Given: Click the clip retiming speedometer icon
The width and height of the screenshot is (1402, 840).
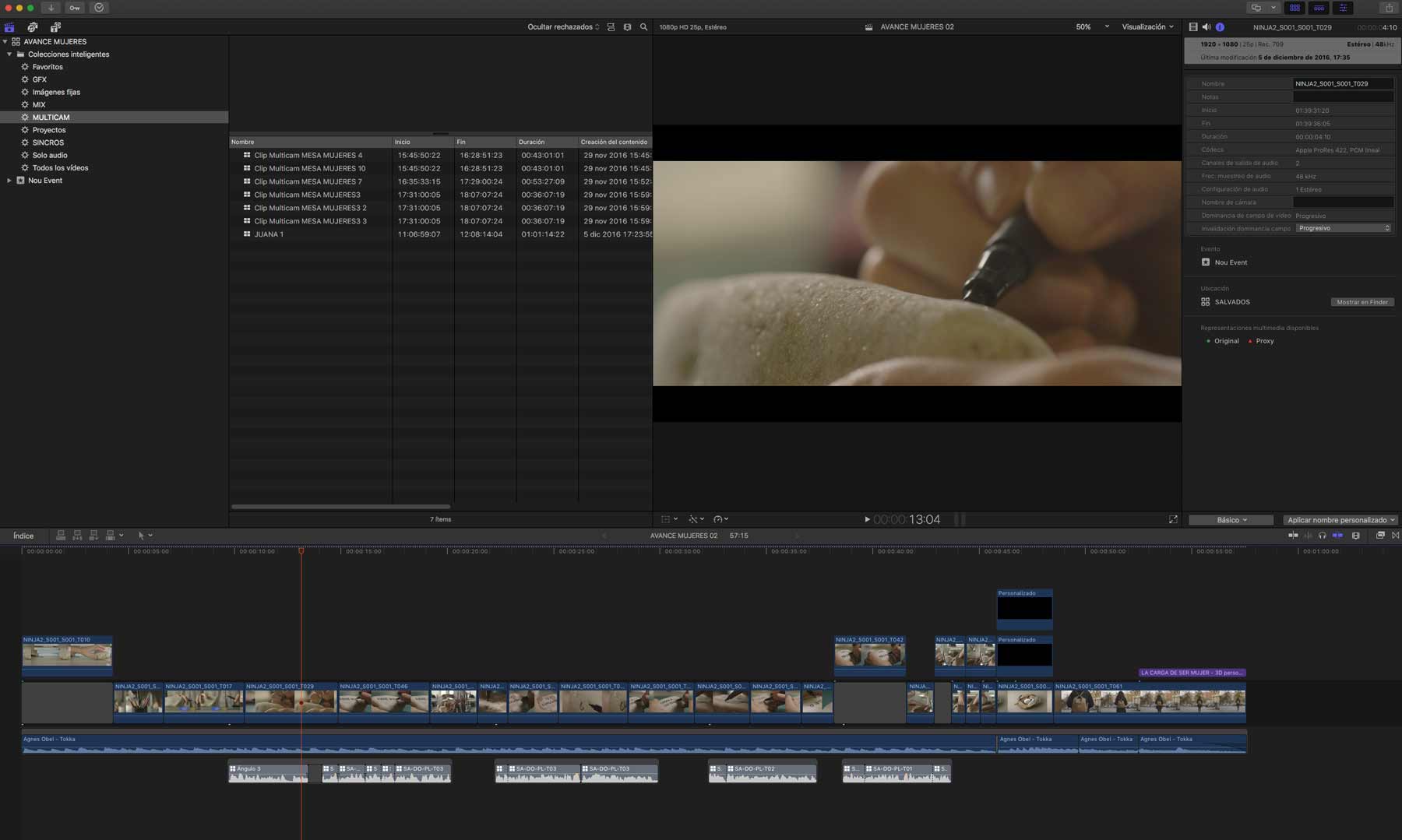Looking at the screenshot, I should (720, 519).
